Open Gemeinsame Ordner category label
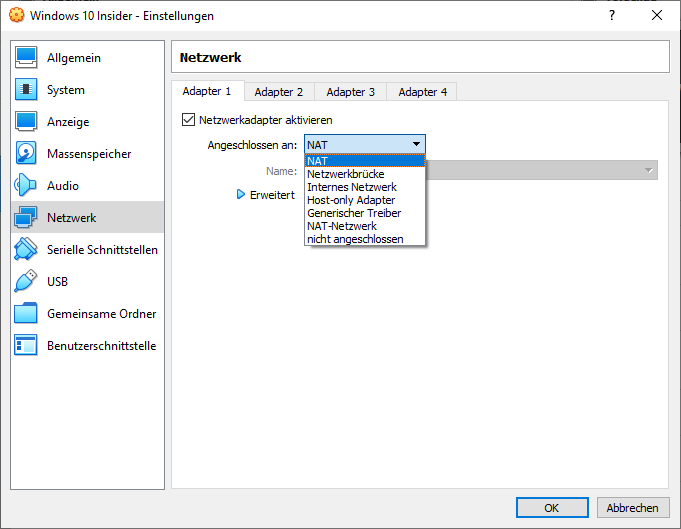The height and width of the screenshot is (529, 681). [x=102, y=314]
